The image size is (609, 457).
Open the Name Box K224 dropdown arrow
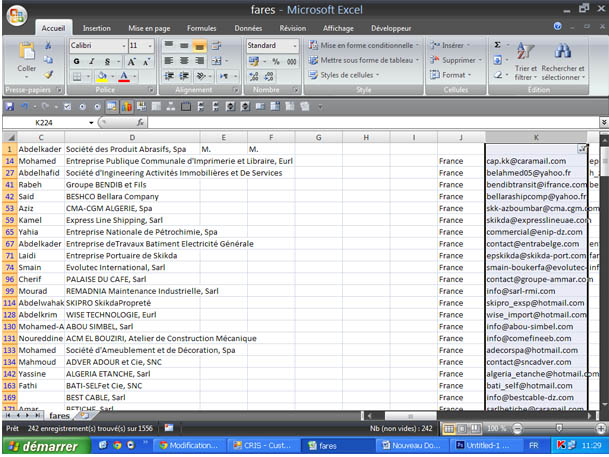[x=91, y=123]
